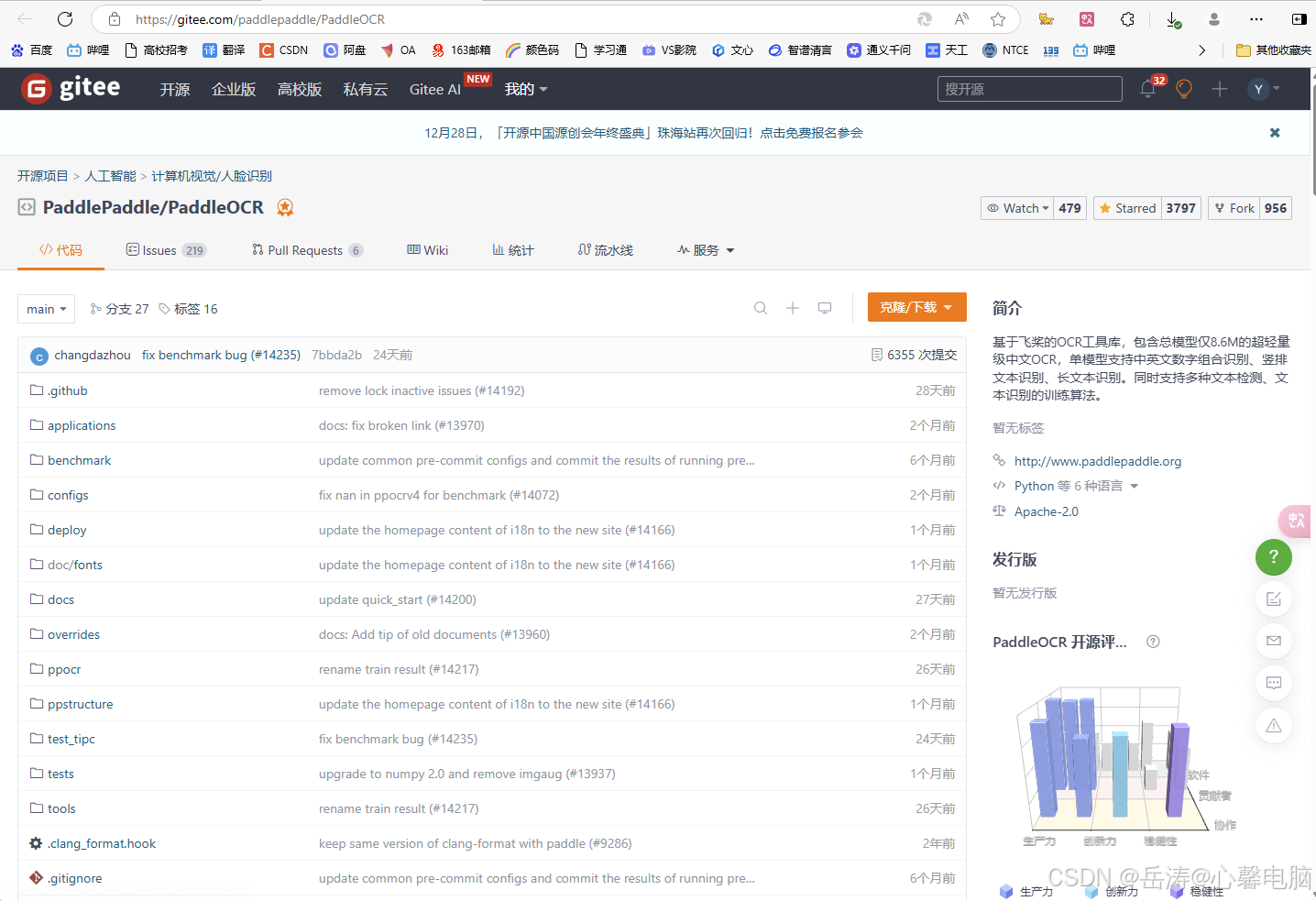This screenshot has height=901, width=1316.
Task: Open the 分支 27 branches link
Action: (119, 309)
